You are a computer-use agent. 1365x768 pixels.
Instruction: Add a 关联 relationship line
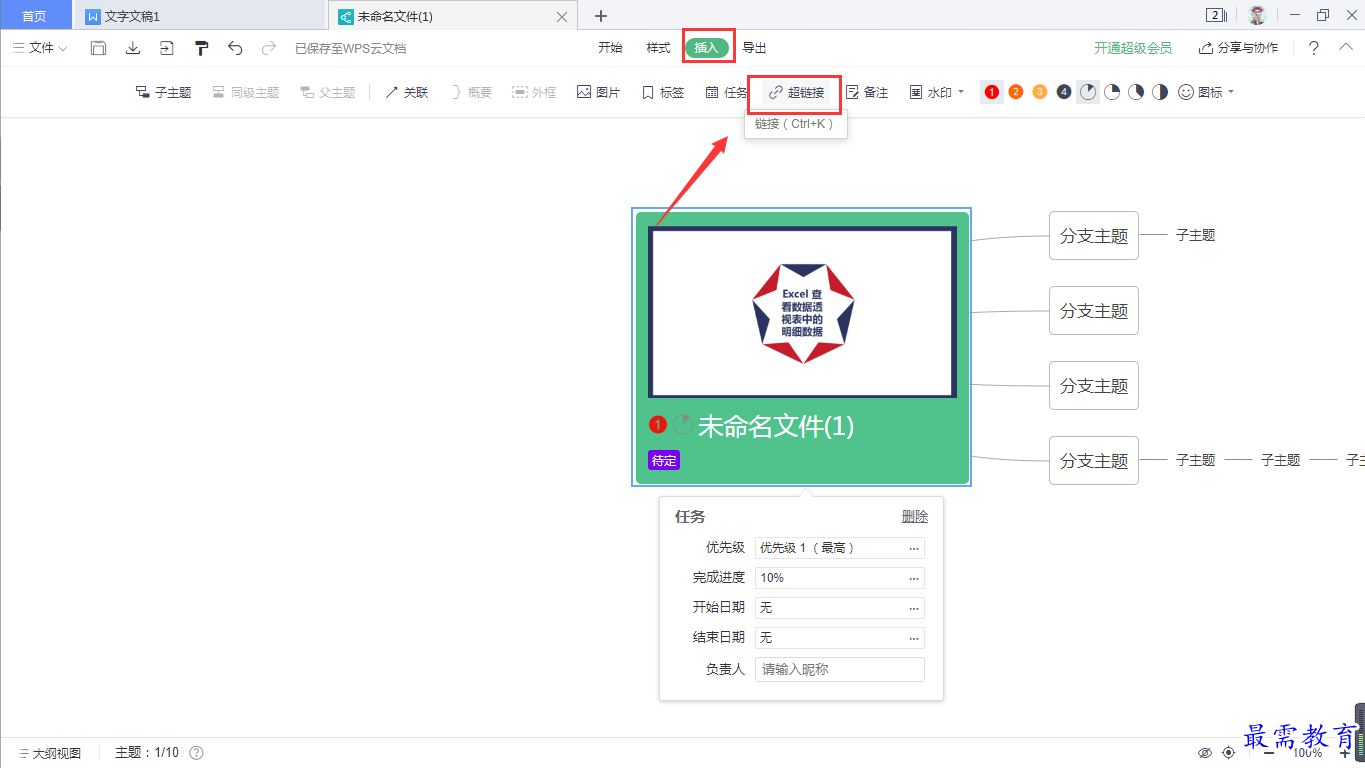point(406,92)
